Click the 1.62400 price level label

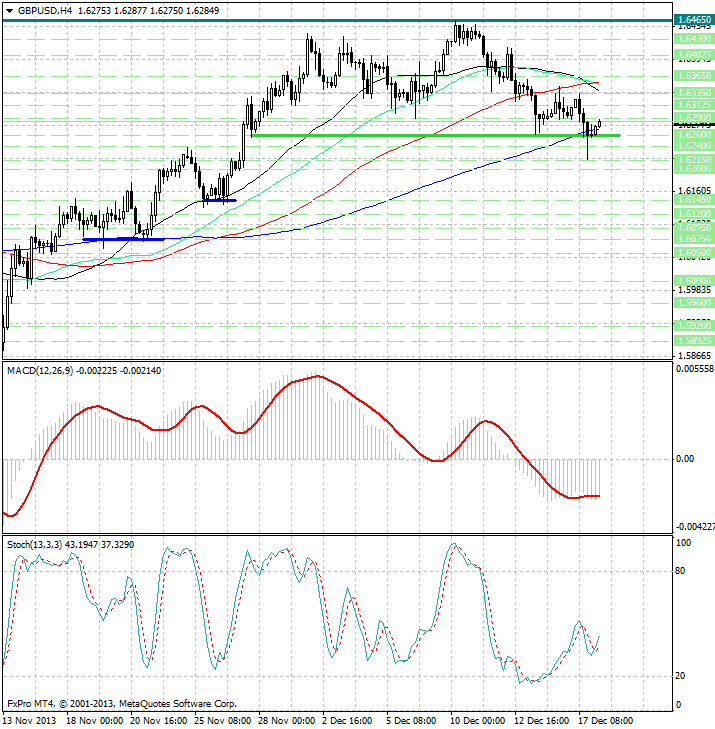click(x=694, y=146)
